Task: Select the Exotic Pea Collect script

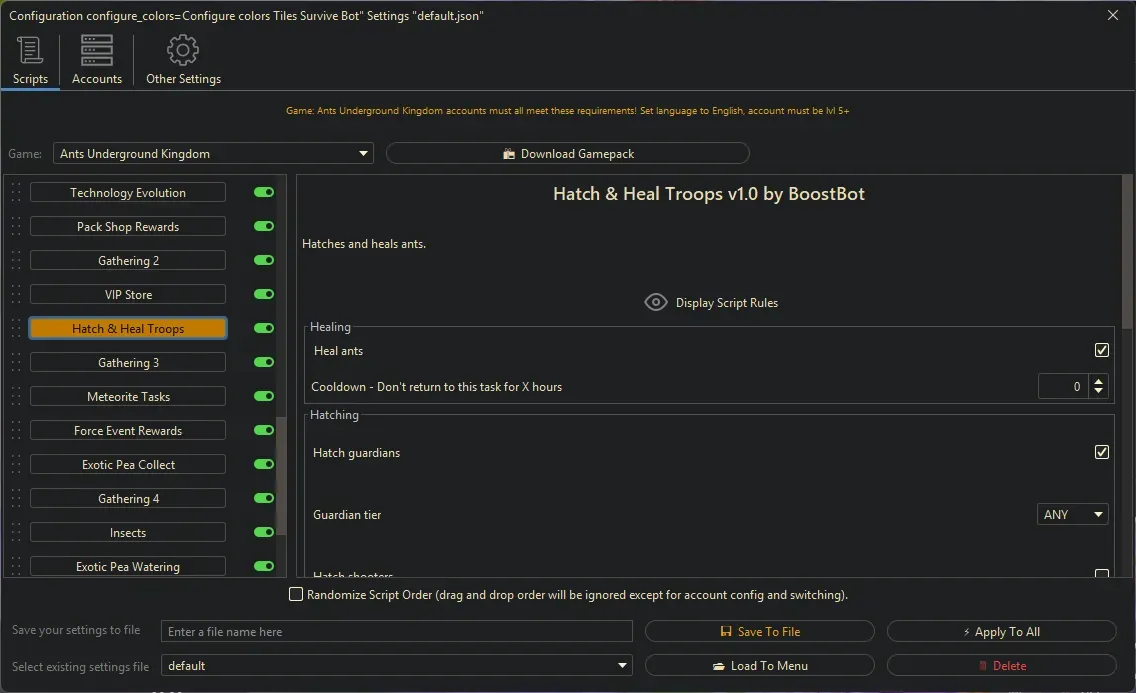Action: (128, 465)
